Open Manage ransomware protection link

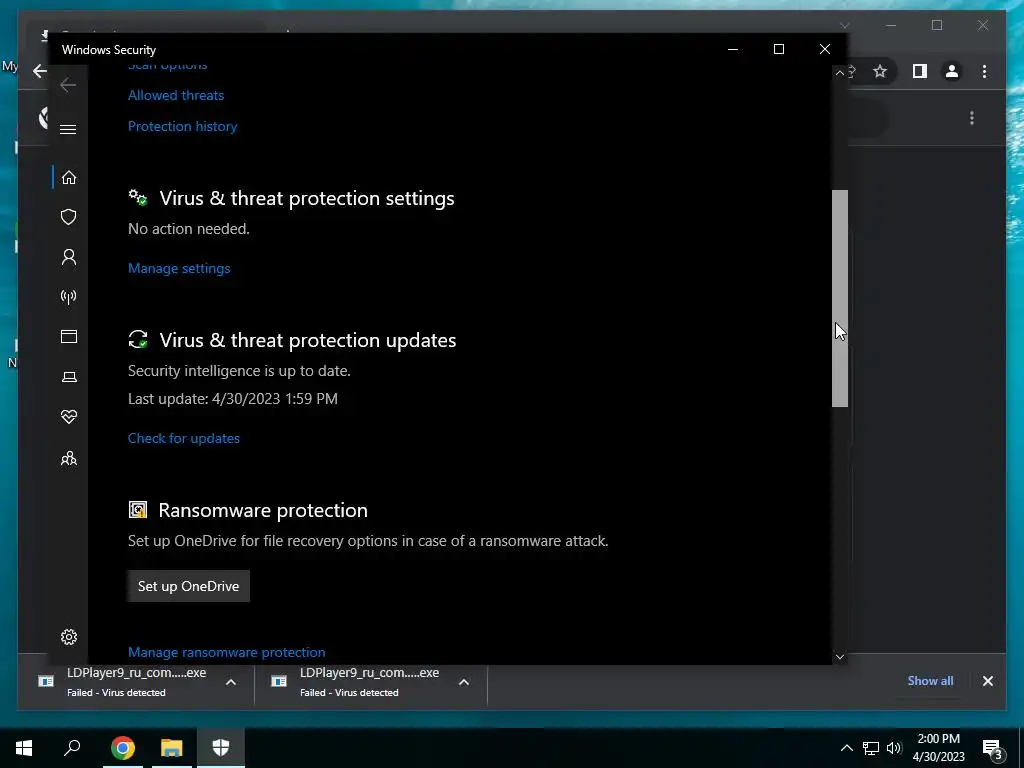[x=227, y=652]
